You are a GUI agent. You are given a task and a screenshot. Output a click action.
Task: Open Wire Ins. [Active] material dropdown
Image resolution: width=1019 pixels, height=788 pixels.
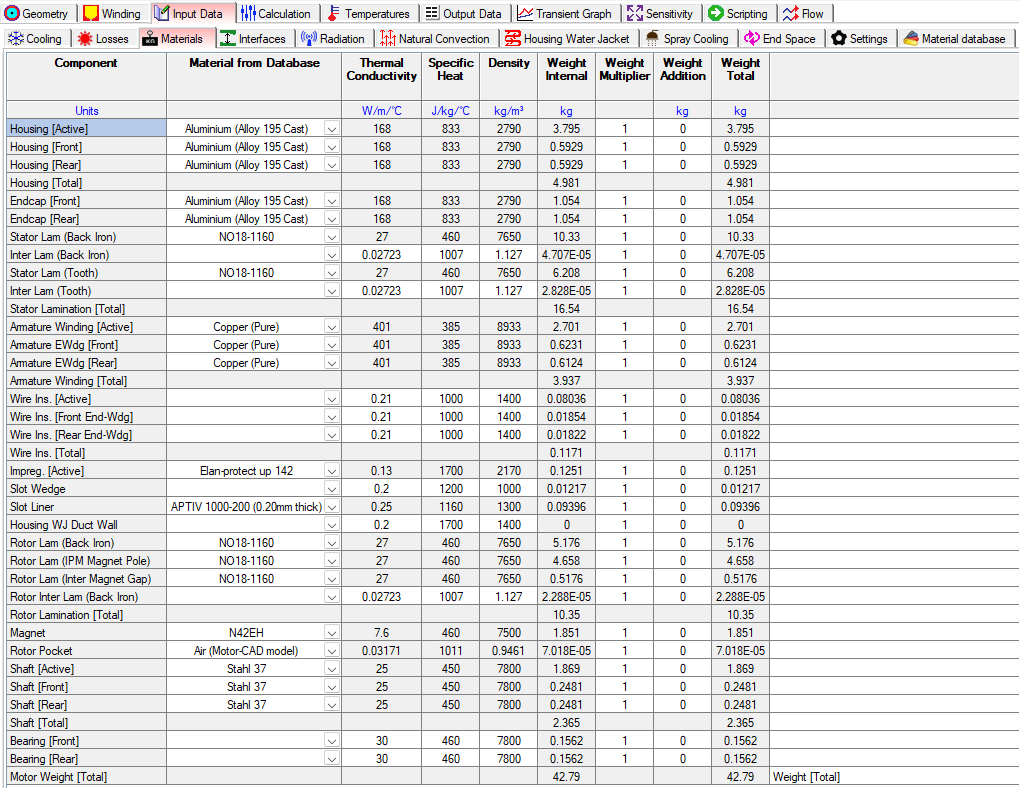point(331,399)
